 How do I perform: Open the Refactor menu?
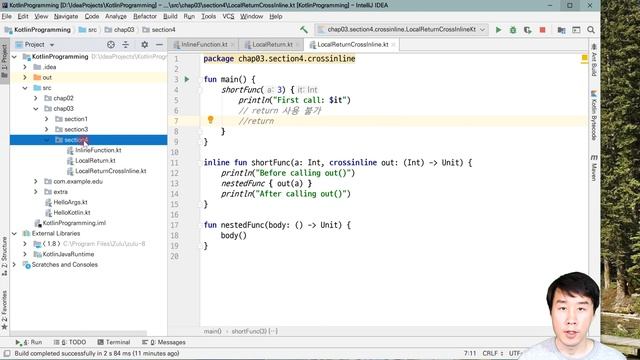[145, 16]
